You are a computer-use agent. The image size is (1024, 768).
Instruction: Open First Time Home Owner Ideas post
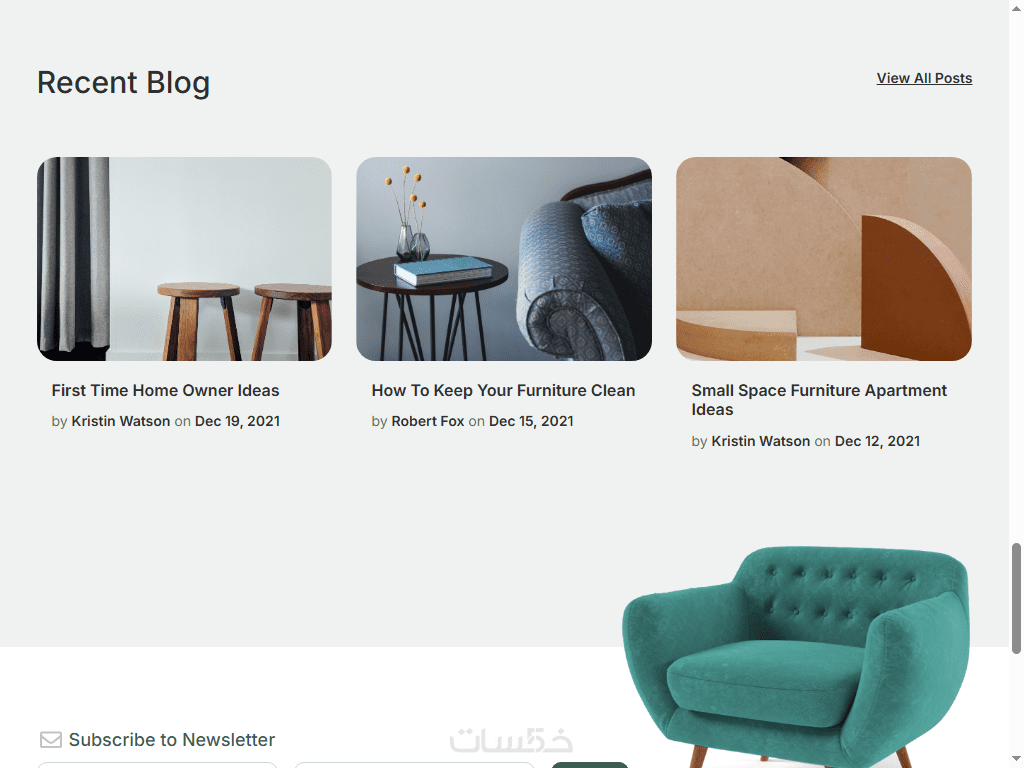tap(165, 391)
